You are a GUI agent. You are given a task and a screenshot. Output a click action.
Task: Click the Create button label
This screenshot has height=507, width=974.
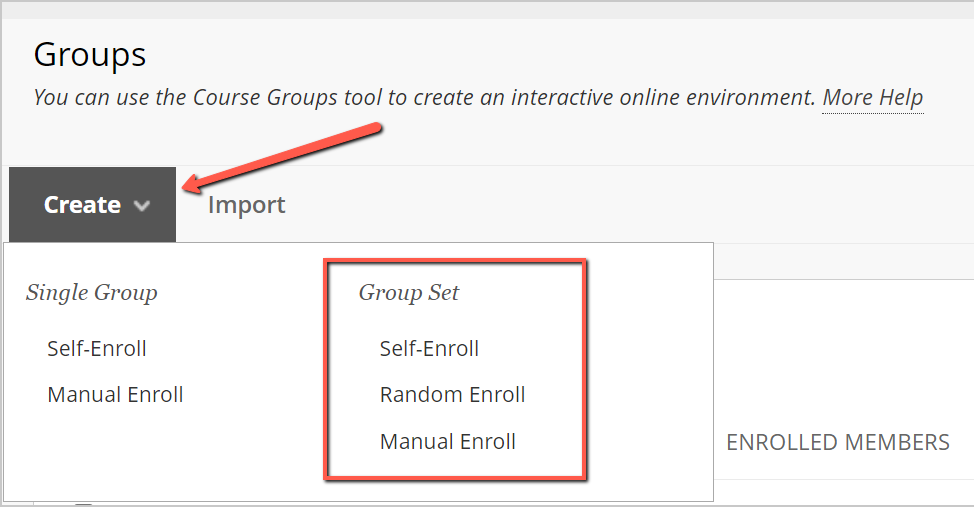click(82, 205)
